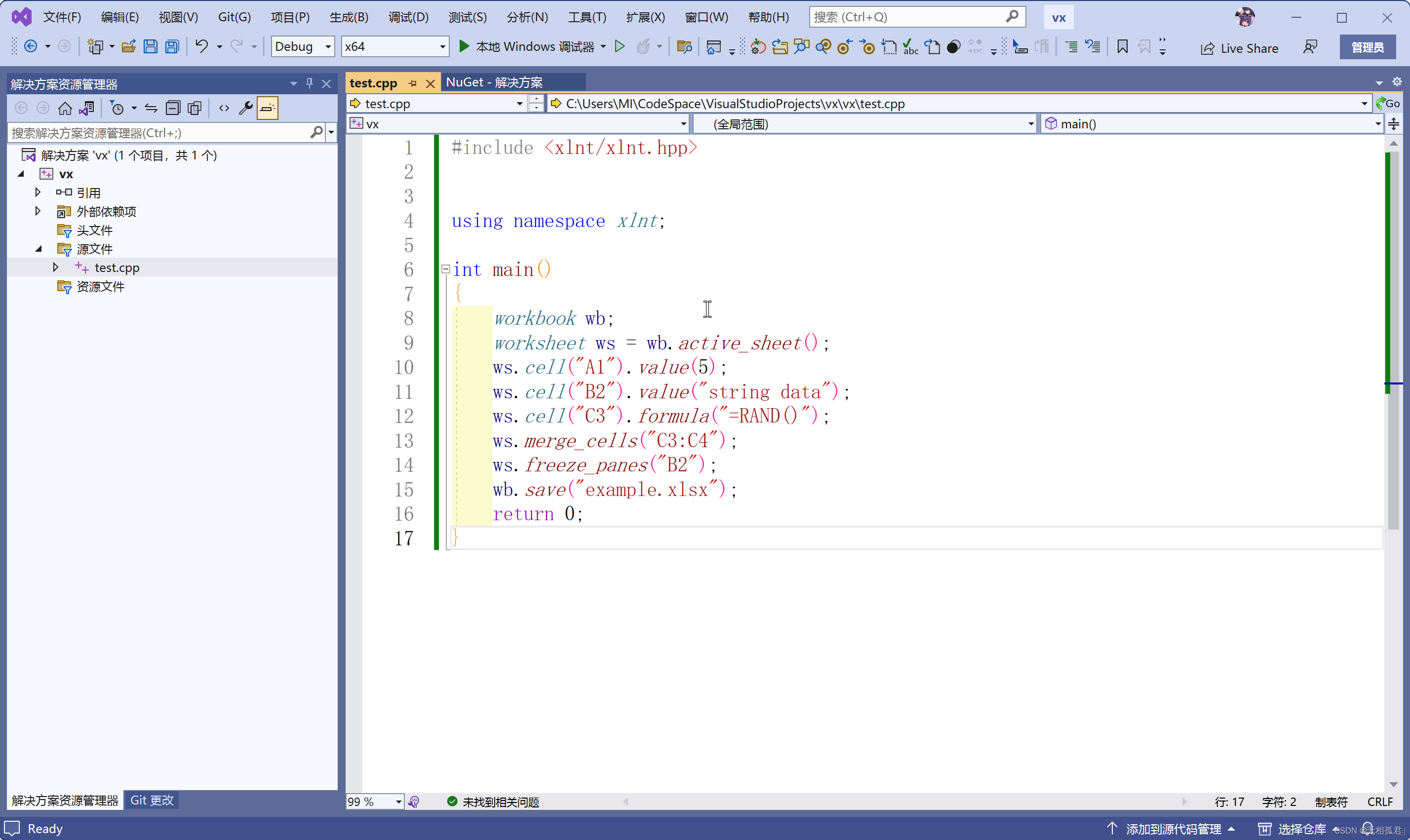Open Properties wrench icon in Solution Explorer
This screenshot has height=840, width=1410.
[x=245, y=108]
